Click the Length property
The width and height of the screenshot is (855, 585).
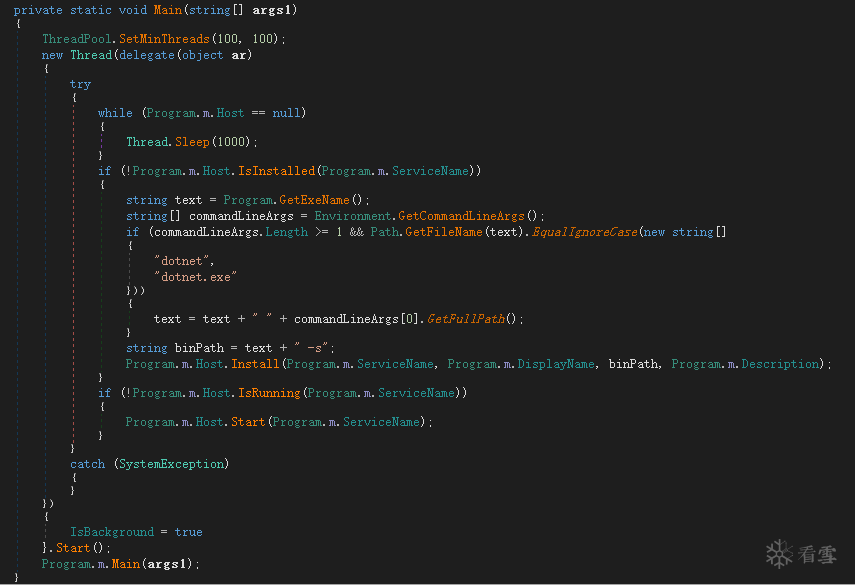(x=286, y=232)
